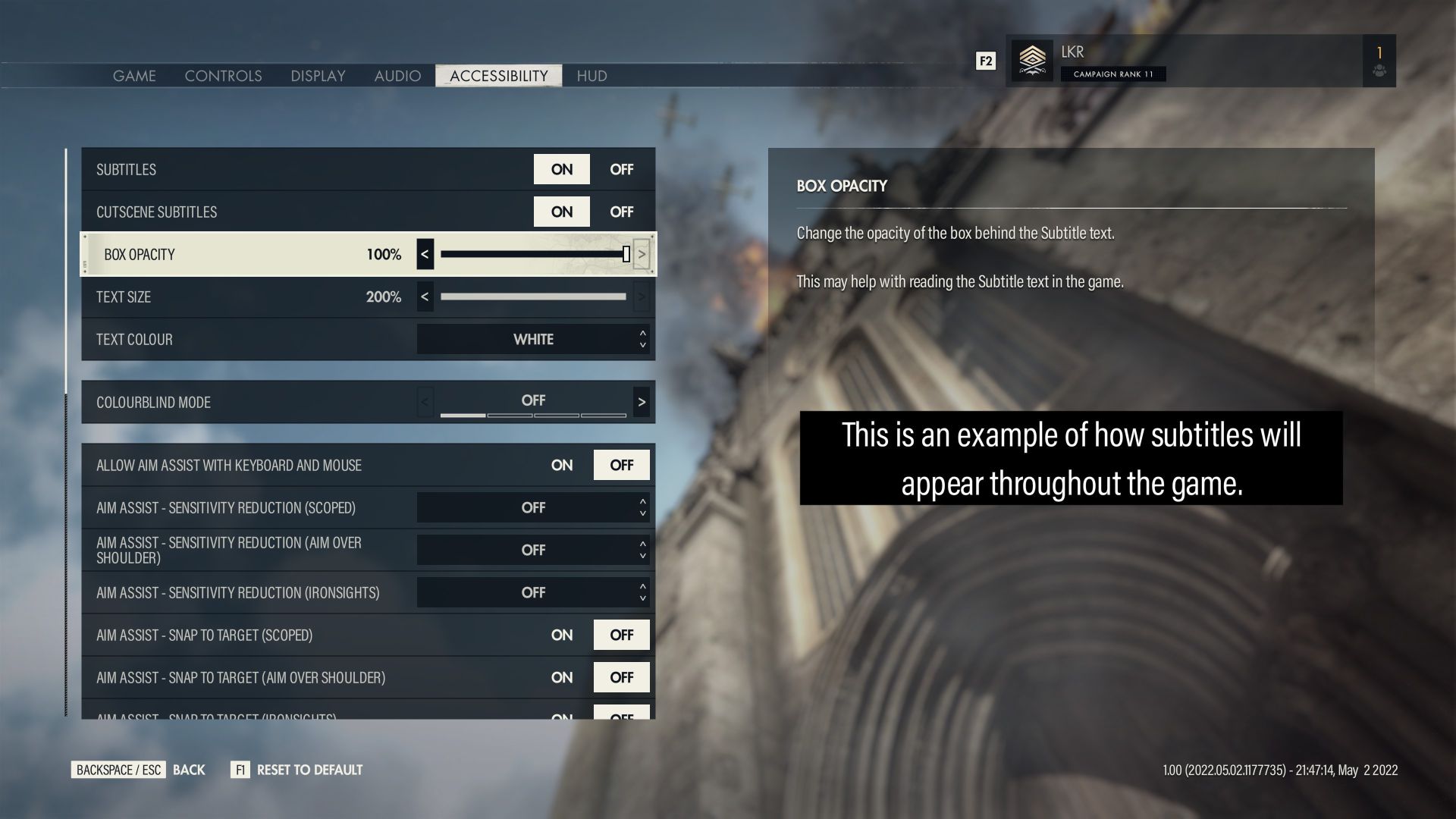
Task: Enable ALLOW AIM ASSIST WITH KEYBOARD AND MOUSE
Action: click(561, 464)
